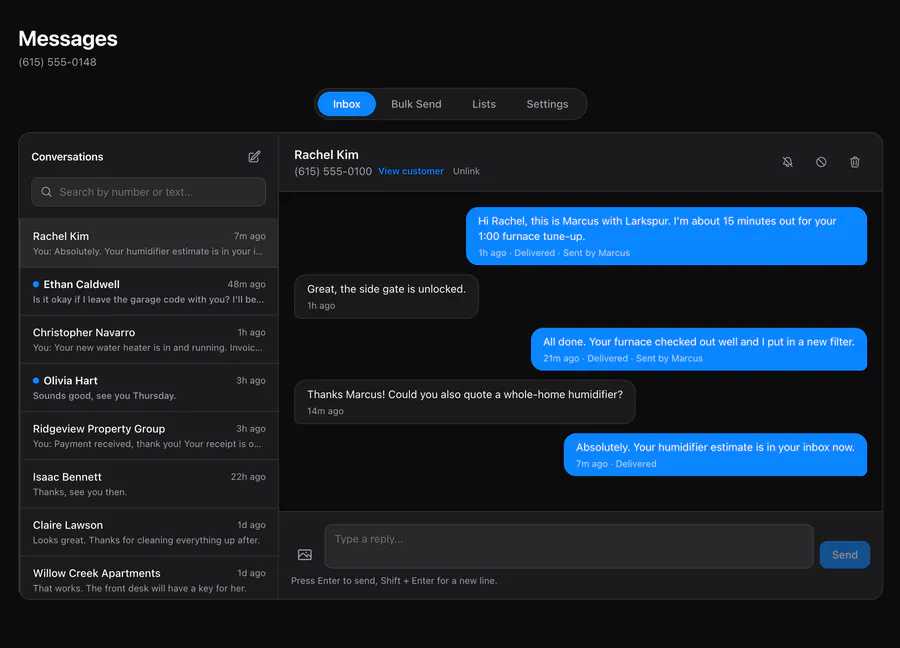Click '7m ago · Delivered' status text
This screenshot has width=900, height=648.
[x=616, y=464]
